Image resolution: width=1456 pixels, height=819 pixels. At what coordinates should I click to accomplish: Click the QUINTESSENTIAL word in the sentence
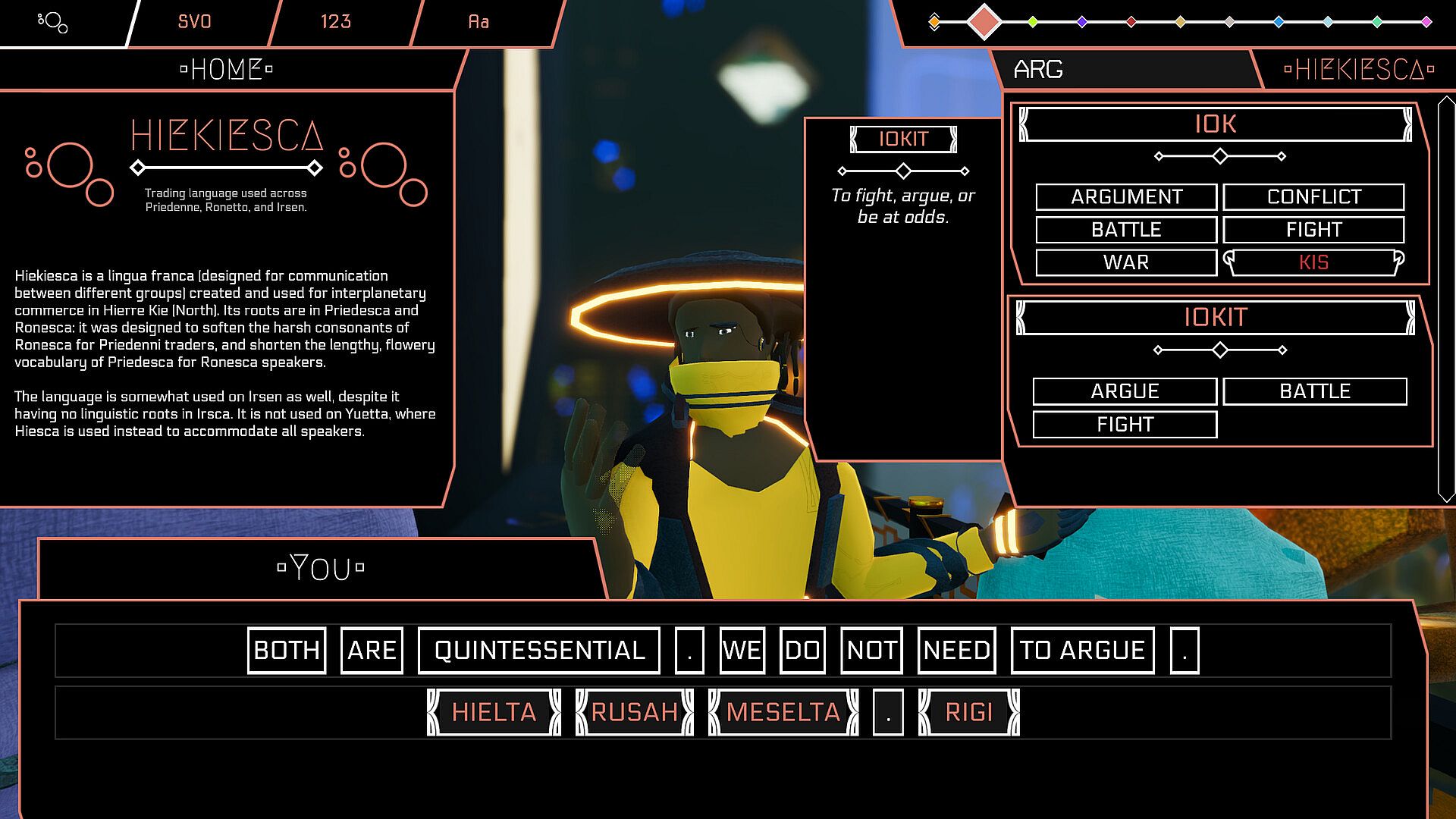point(539,651)
